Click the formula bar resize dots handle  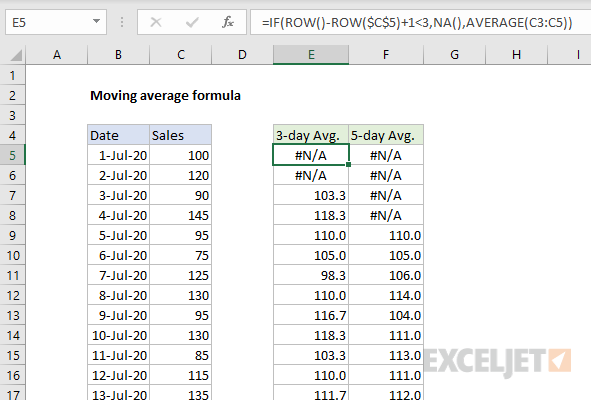pyautogui.click(x=122, y=23)
